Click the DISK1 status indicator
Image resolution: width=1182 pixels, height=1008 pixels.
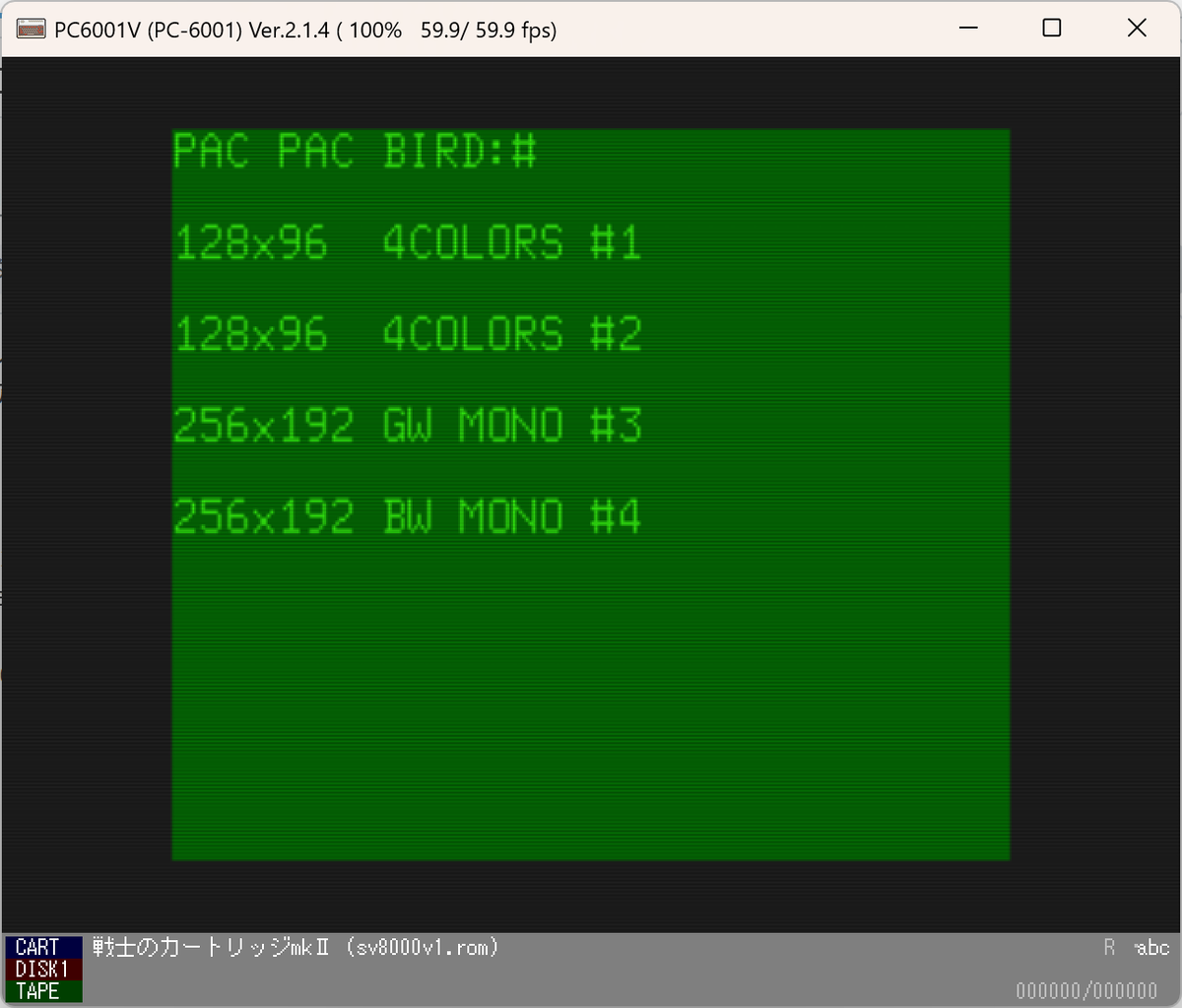click(x=42, y=969)
